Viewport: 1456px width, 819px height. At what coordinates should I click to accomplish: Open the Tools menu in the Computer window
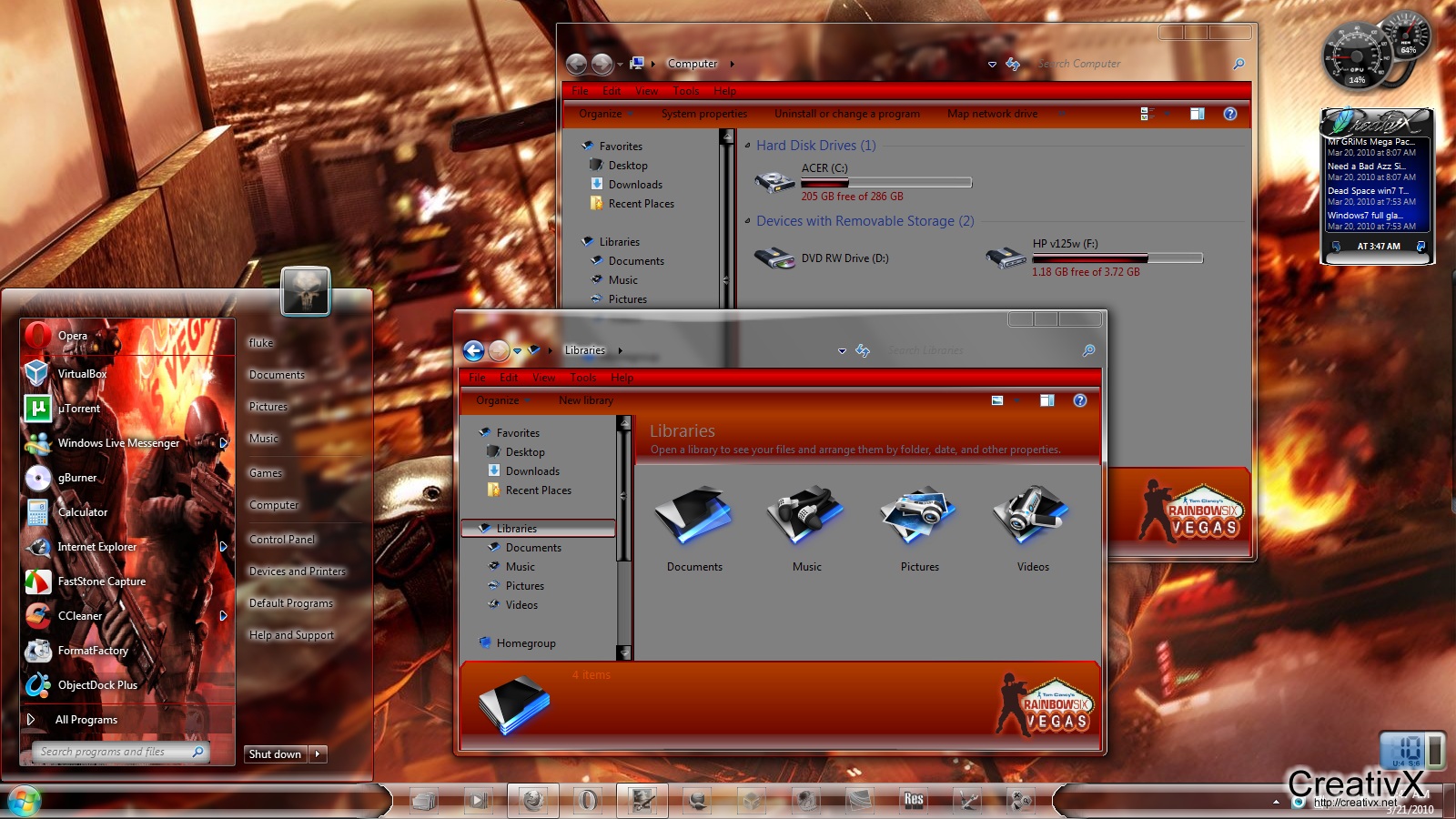(686, 91)
